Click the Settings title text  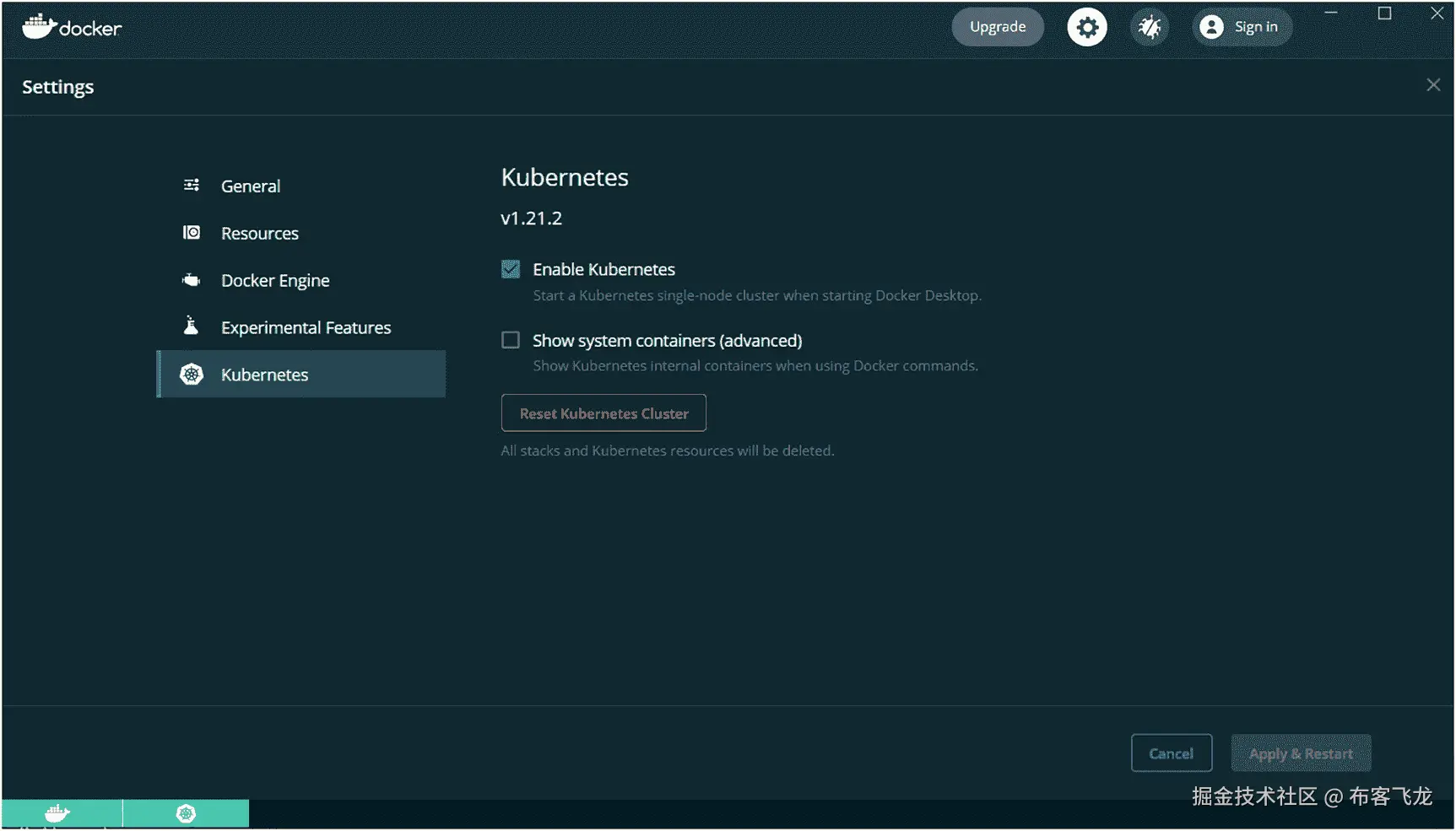point(57,87)
